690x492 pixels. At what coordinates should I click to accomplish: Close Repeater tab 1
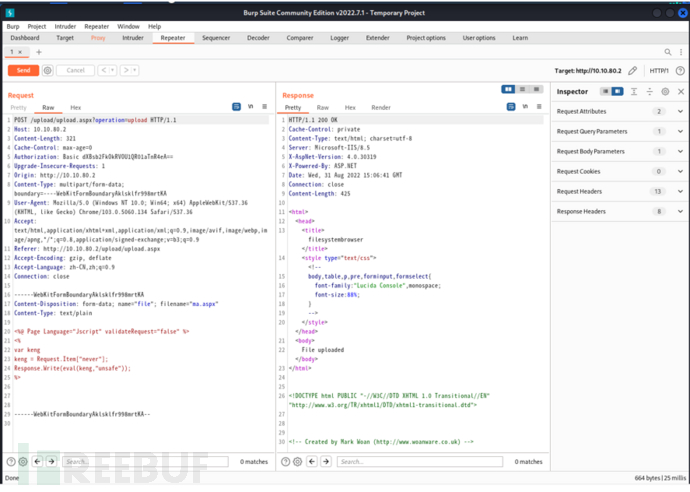tap(20, 52)
